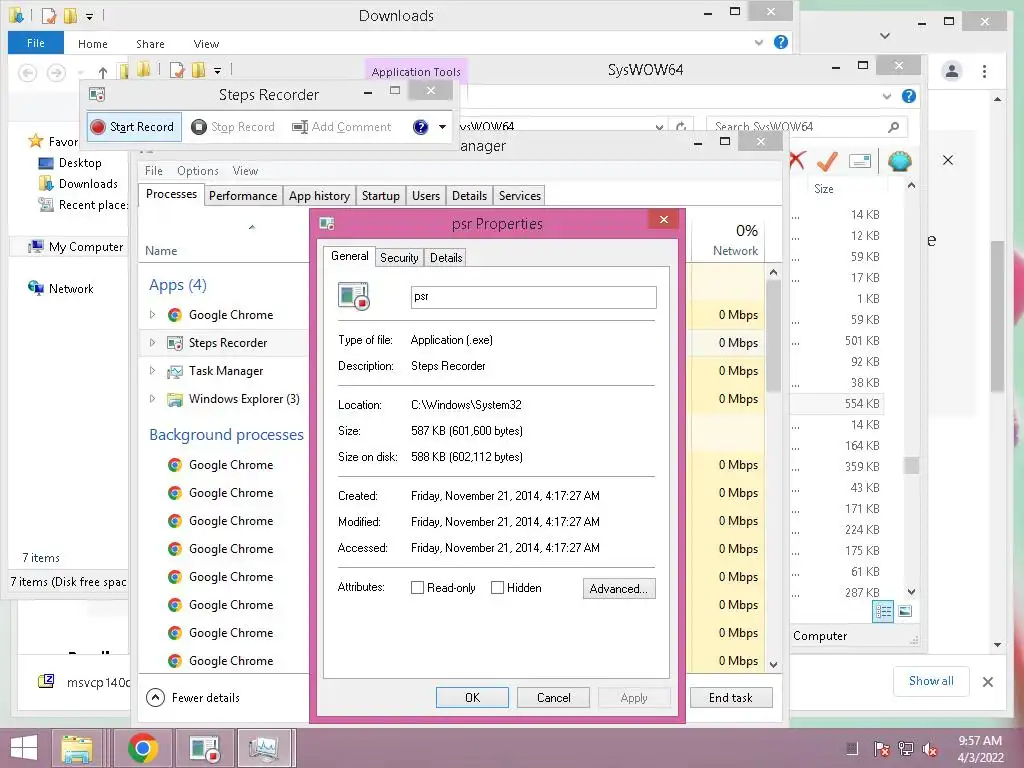Click the Up arrow in Downloads window

pyautogui.click(x=103, y=72)
